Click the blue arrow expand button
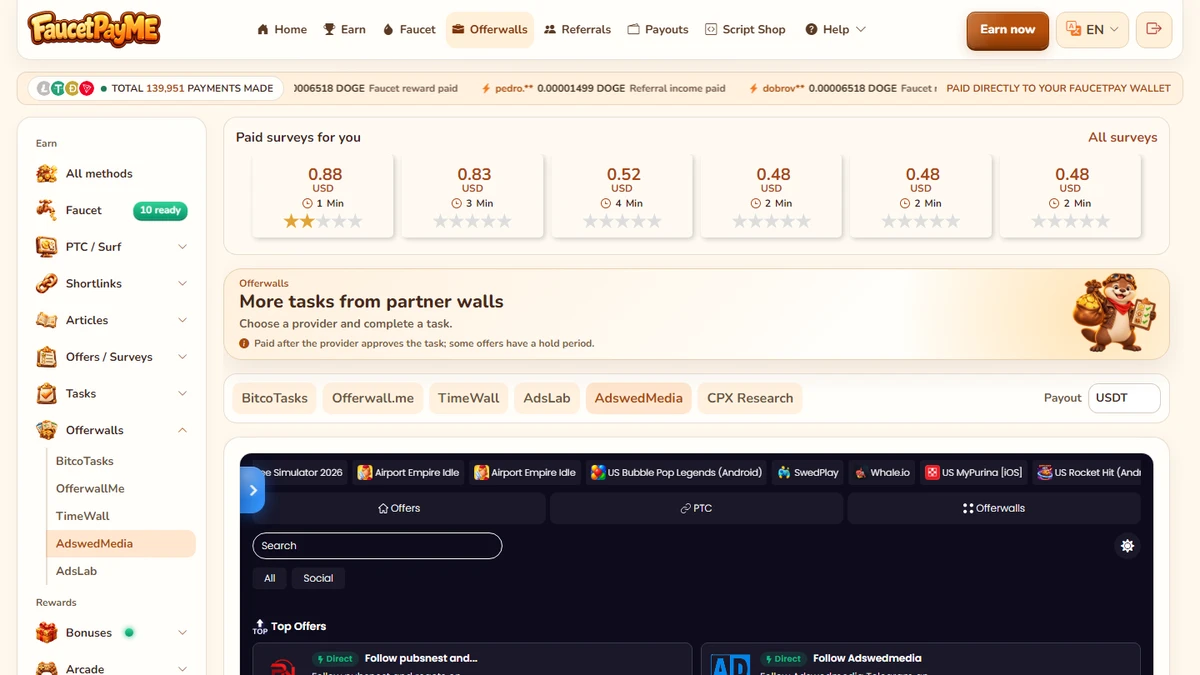 [x=252, y=490]
